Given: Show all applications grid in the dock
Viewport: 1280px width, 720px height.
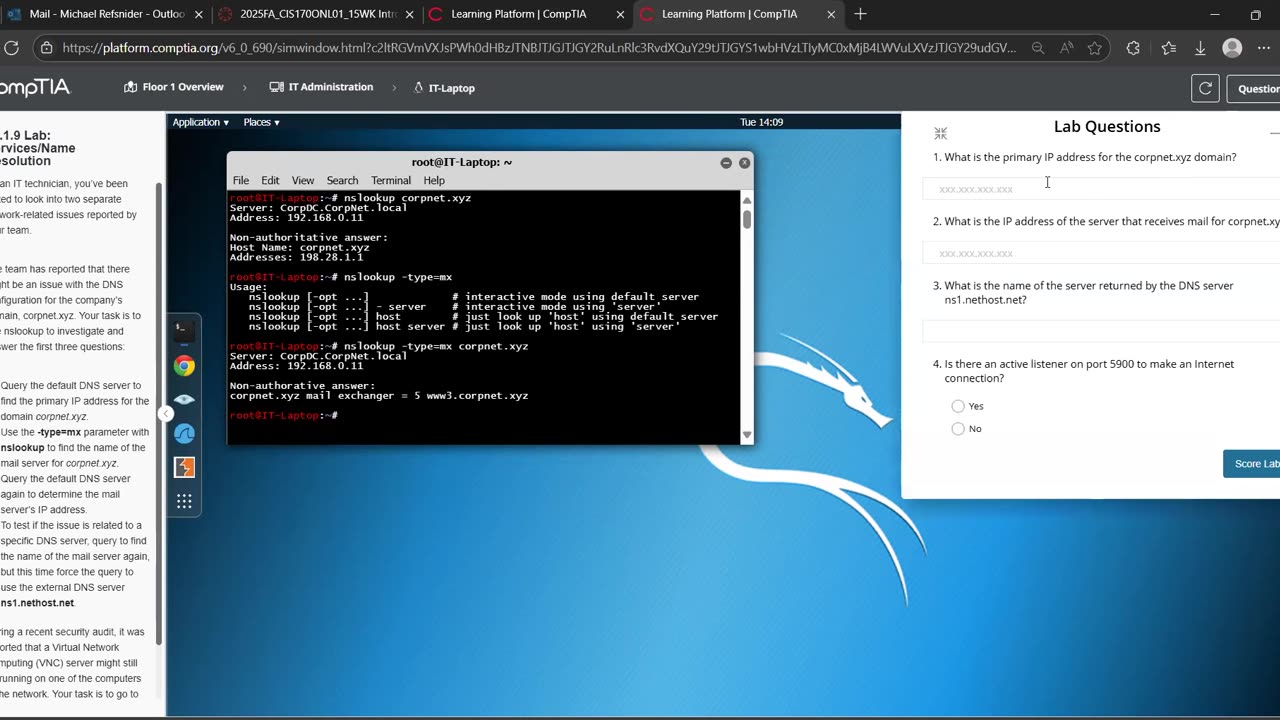Looking at the screenshot, I should 184,501.
